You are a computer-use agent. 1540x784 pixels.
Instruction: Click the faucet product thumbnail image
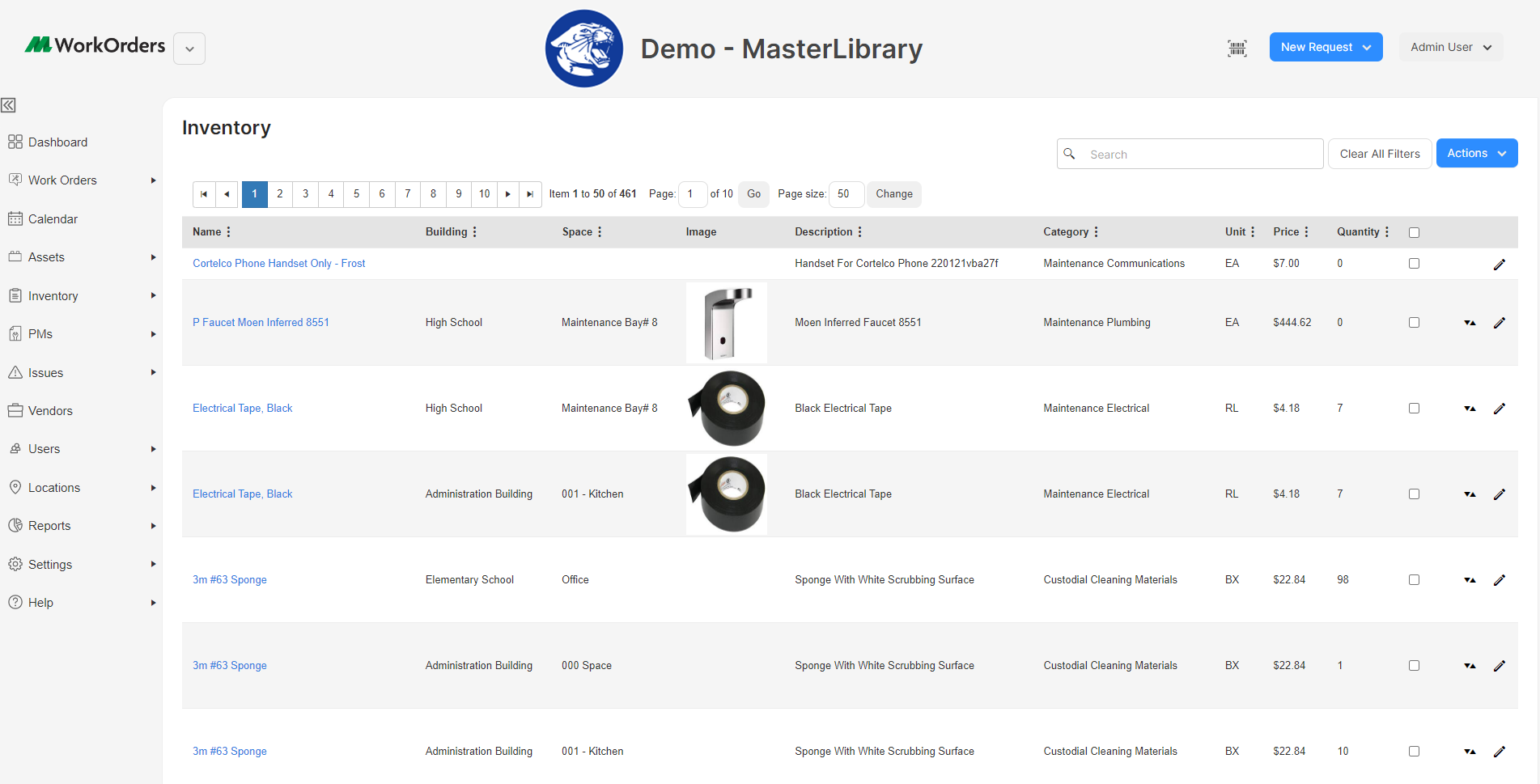pyautogui.click(x=726, y=322)
